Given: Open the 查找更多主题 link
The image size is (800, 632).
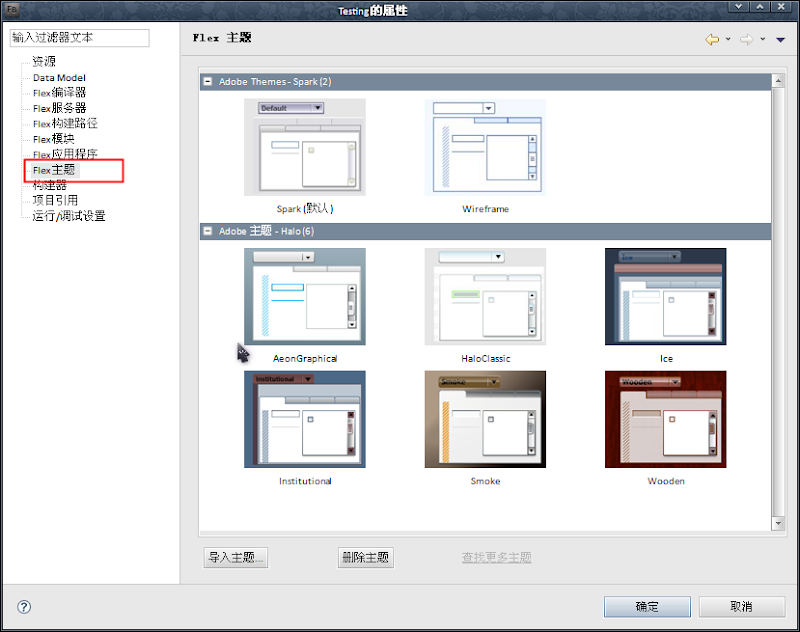Looking at the screenshot, I should 496,558.
